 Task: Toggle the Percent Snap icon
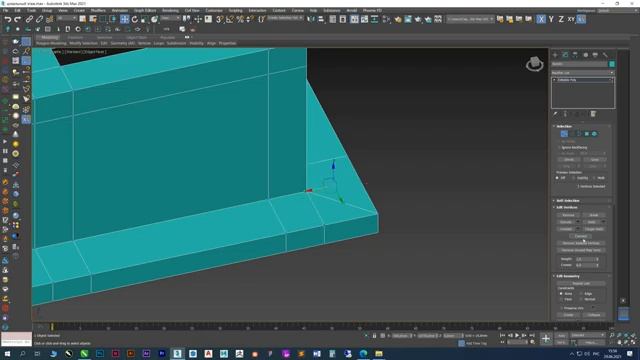tap(240, 19)
